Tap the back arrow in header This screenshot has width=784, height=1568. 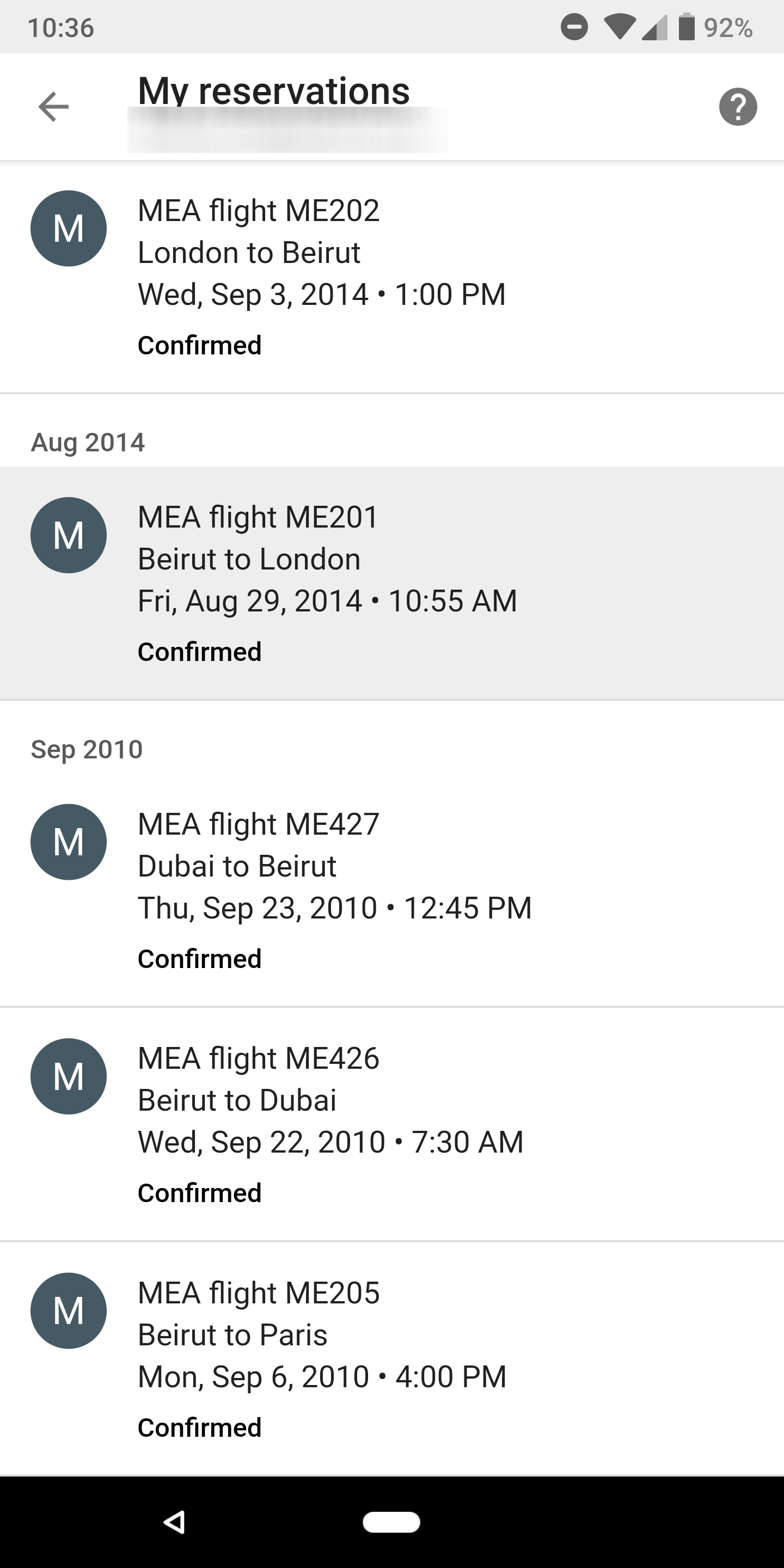[x=53, y=107]
